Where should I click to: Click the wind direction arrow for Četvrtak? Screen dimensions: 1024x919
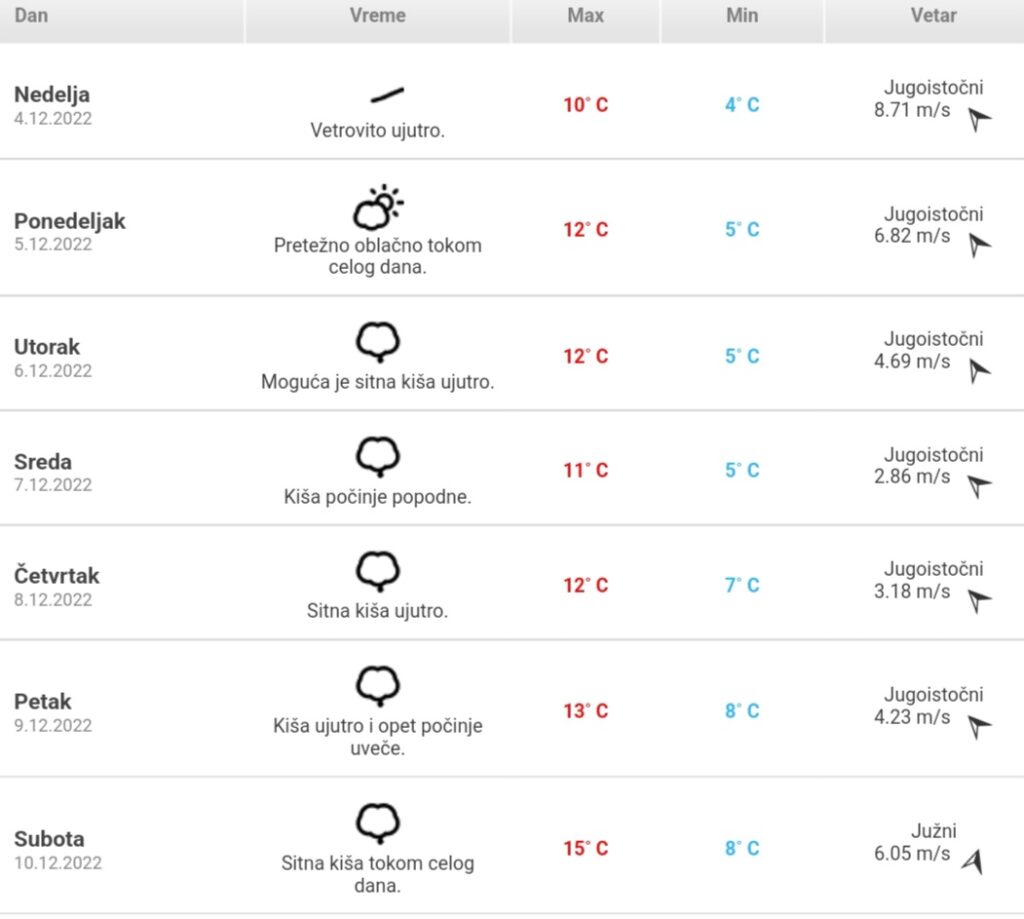click(x=979, y=600)
